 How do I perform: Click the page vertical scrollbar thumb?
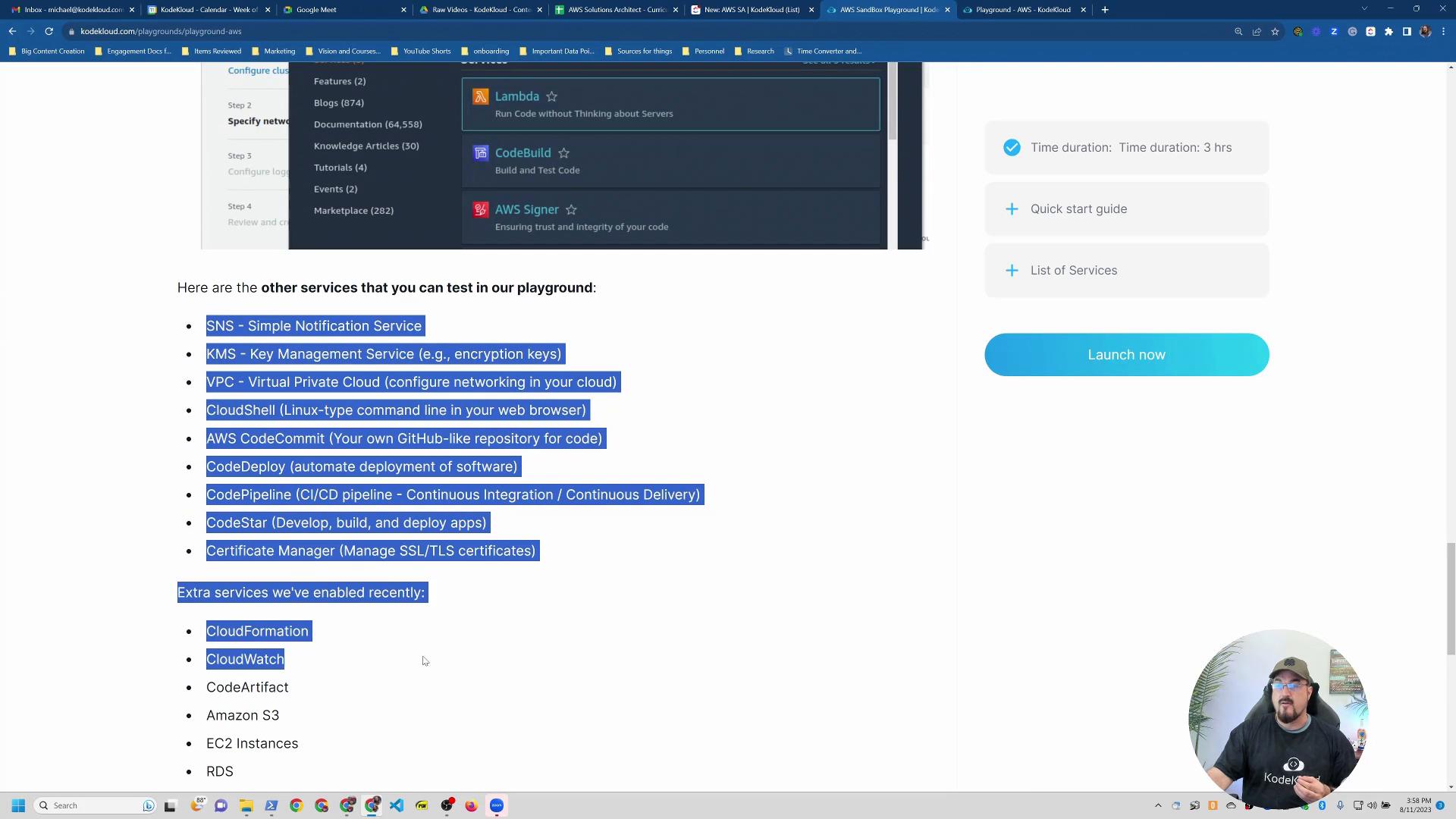click(1451, 598)
